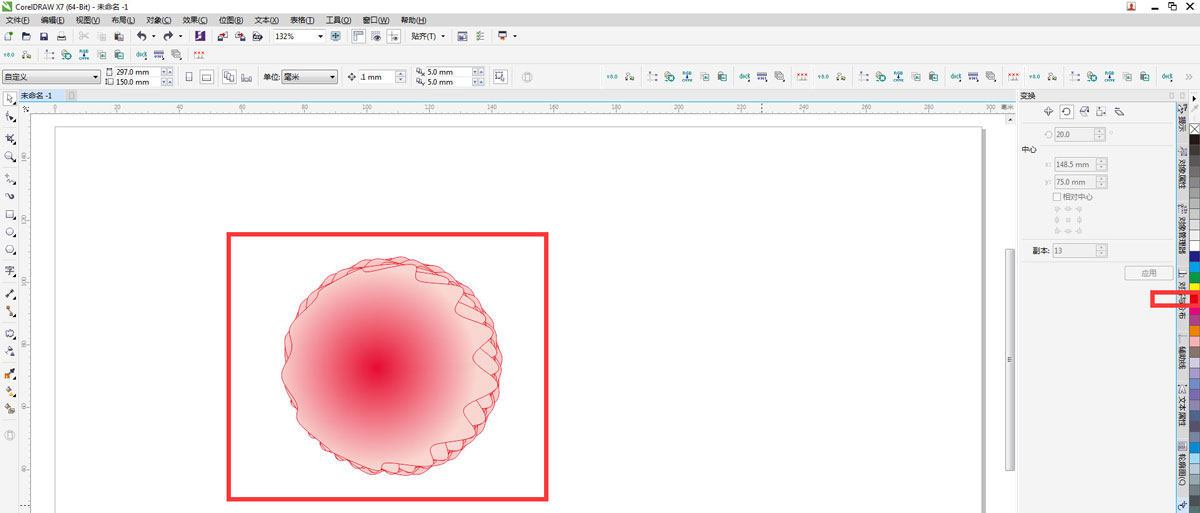Select the Zoom magnifier tool
This screenshot has height=513, width=1200.
10,157
